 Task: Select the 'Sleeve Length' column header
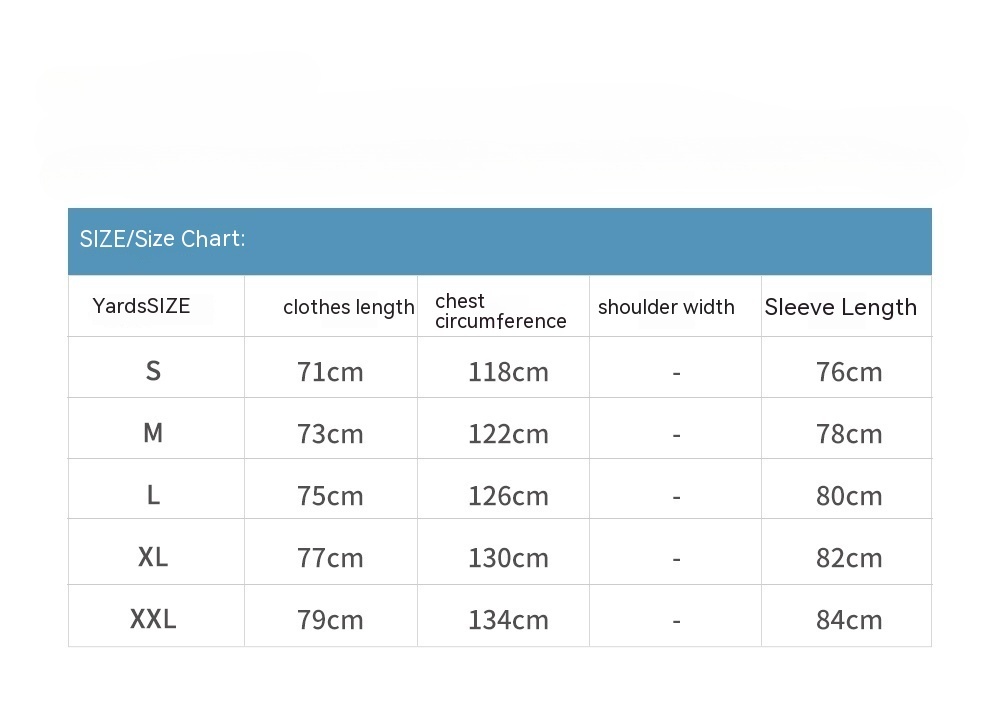(x=840, y=307)
